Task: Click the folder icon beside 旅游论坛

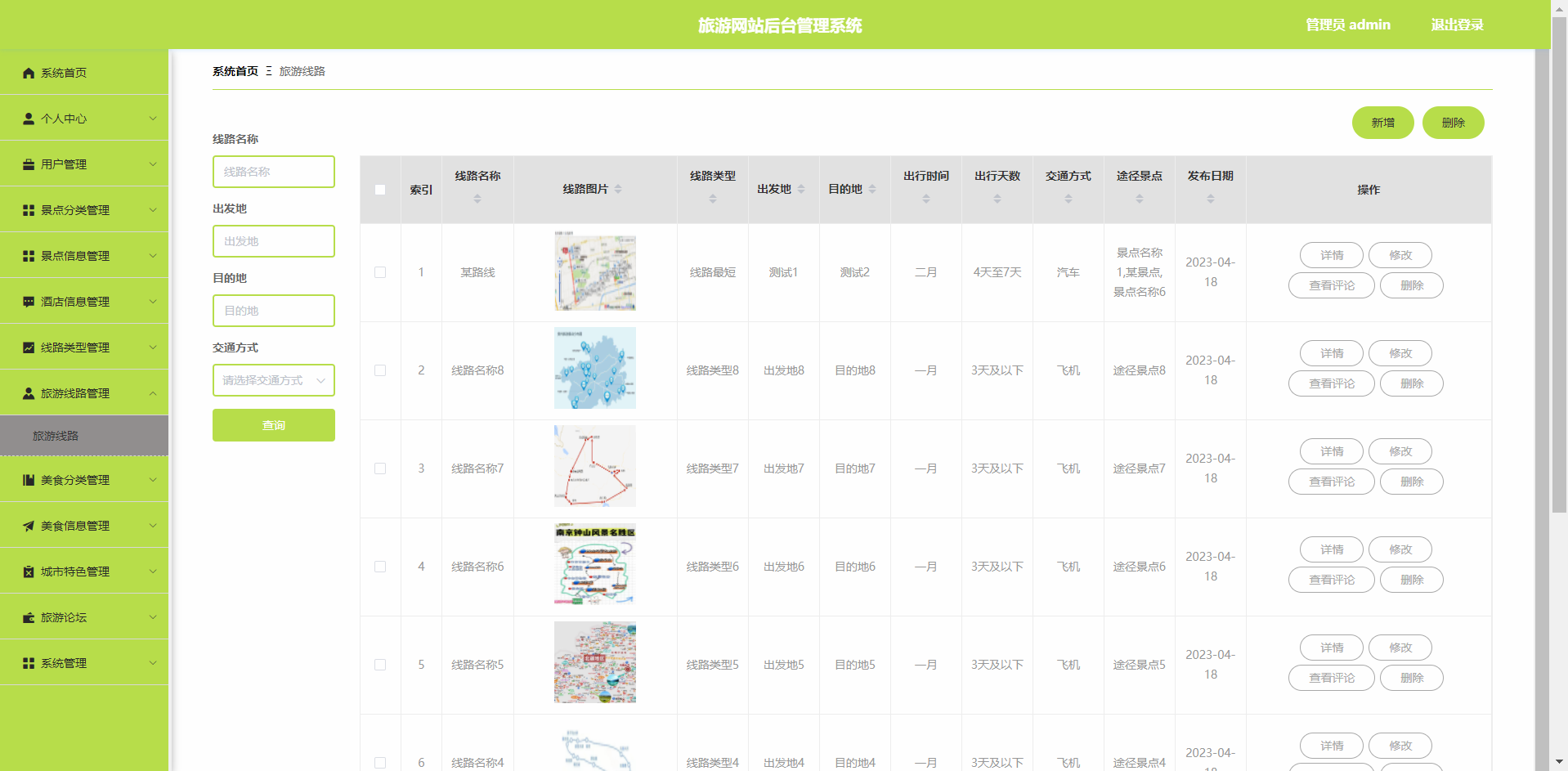Action: pos(29,617)
